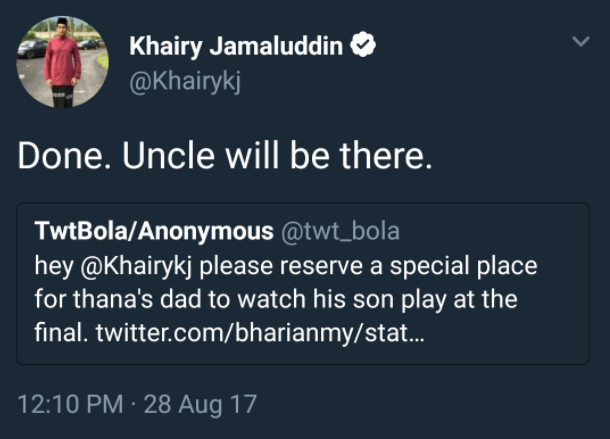The height and width of the screenshot is (439, 610).
Task: Click the Khairy Jamaluddin display name
Action: (x=235, y=45)
